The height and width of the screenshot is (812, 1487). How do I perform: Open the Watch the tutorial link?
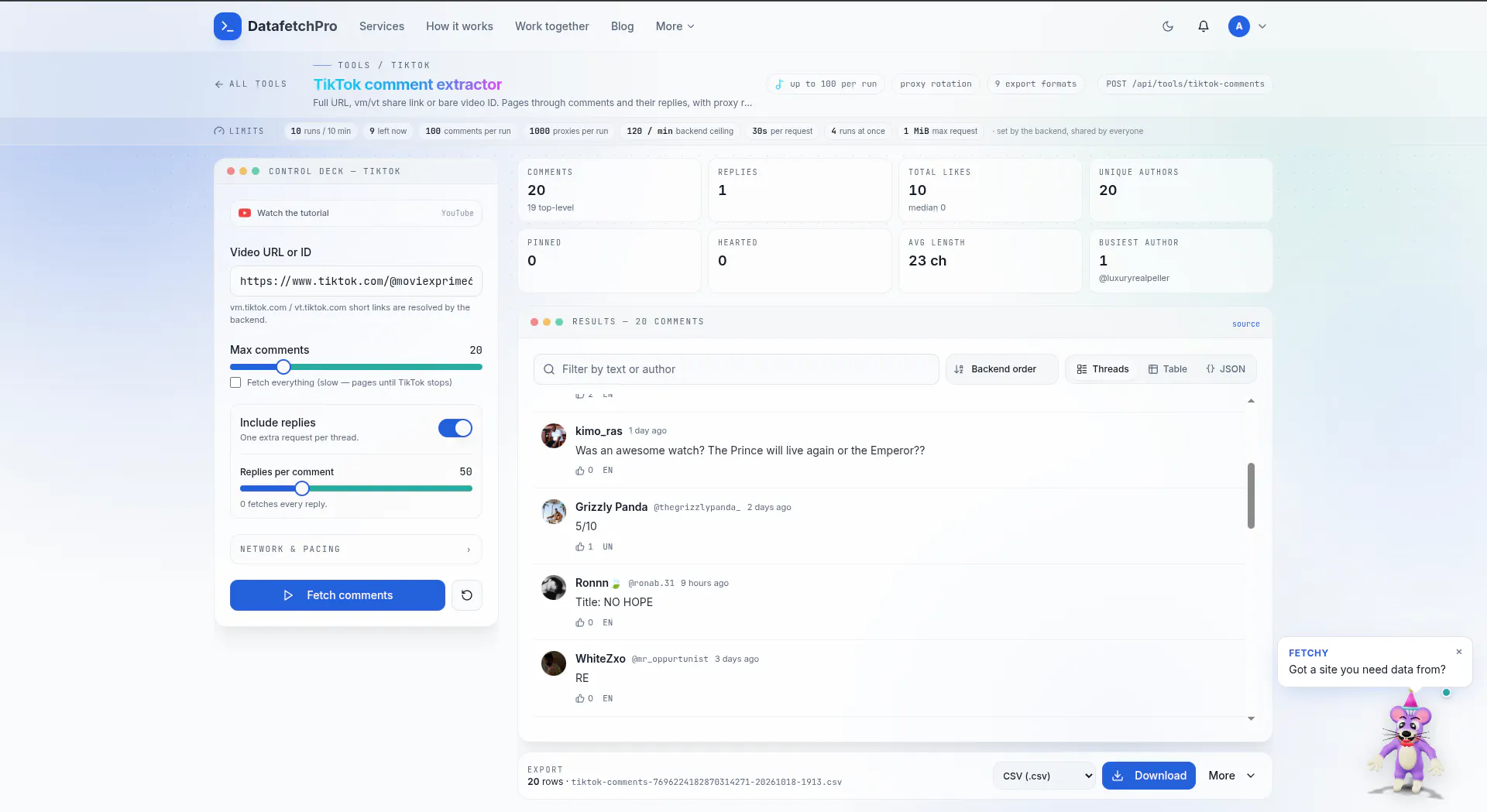[356, 213]
